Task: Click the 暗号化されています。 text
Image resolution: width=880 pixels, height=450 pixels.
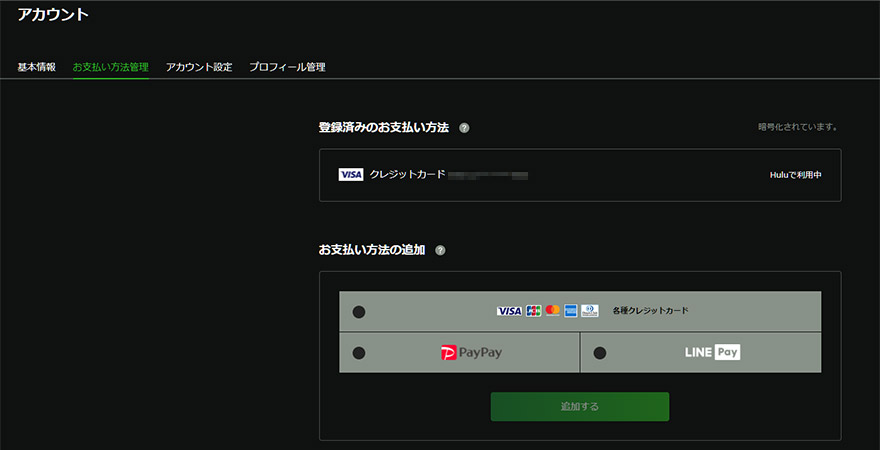Action: pos(798,127)
